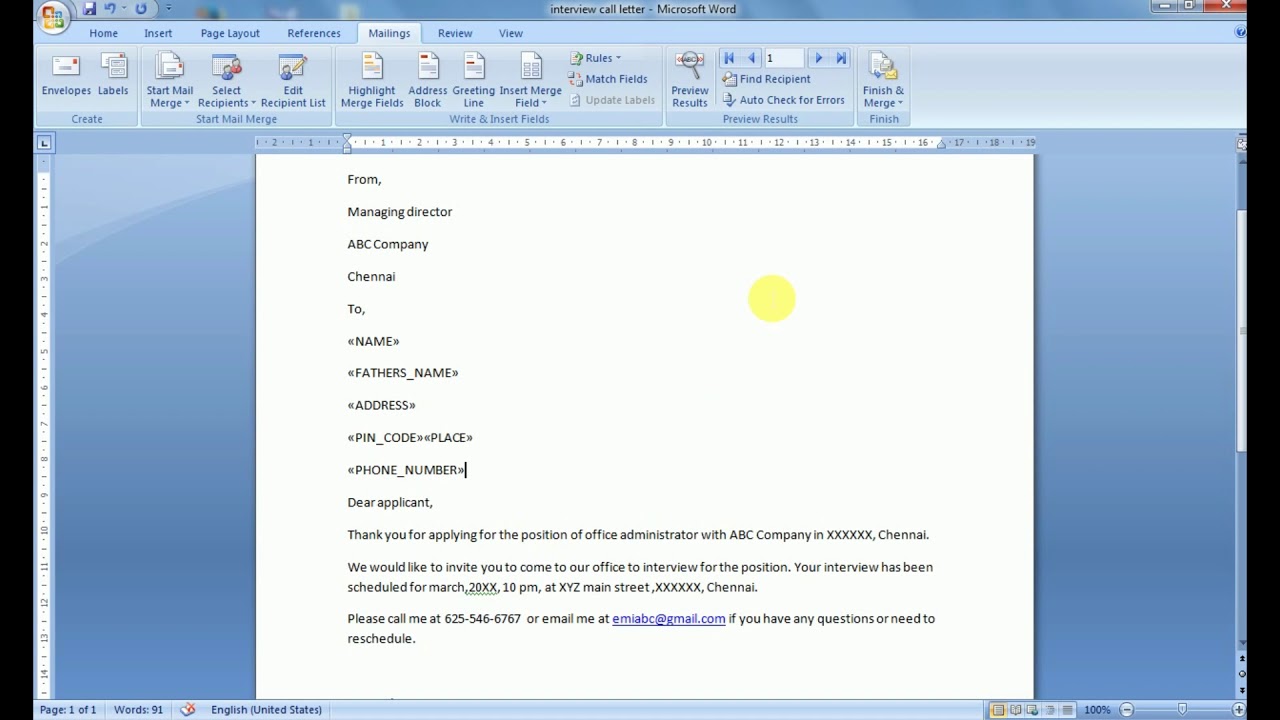Image resolution: width=1280 pixels, height=720 pixels.
Task: Switch to the Home tab
Action: 103,33
